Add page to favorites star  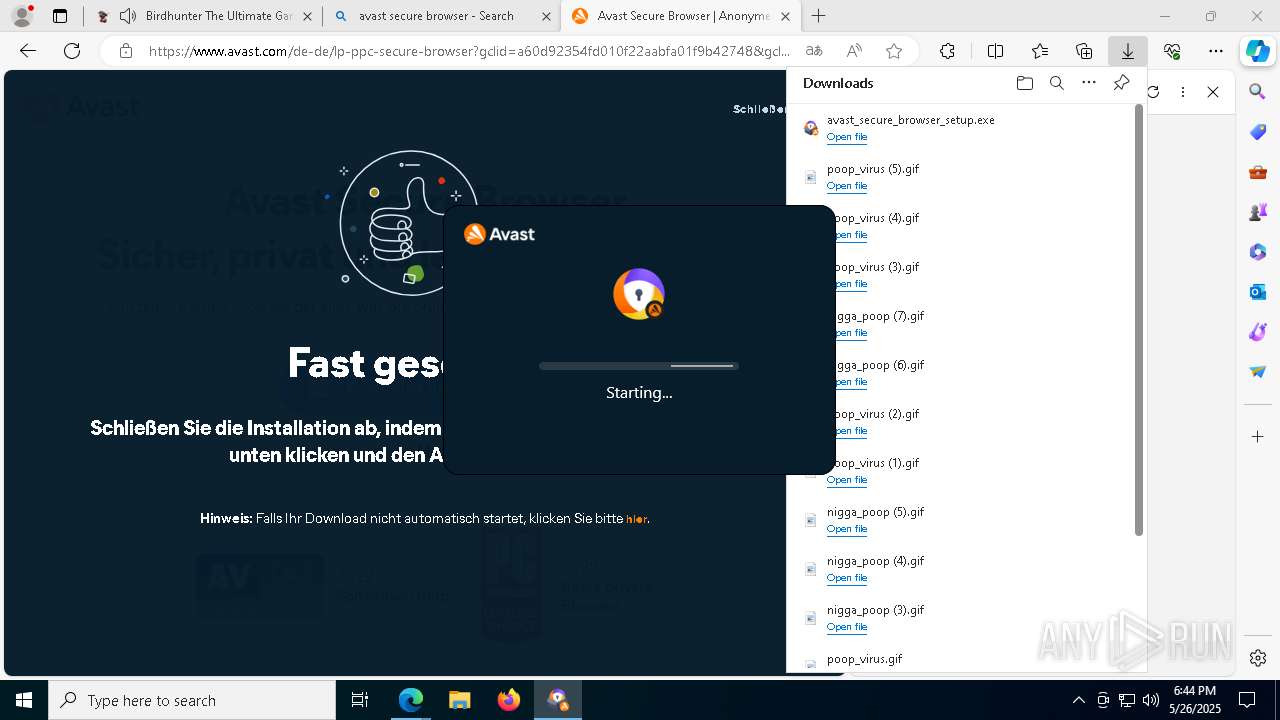894,51
